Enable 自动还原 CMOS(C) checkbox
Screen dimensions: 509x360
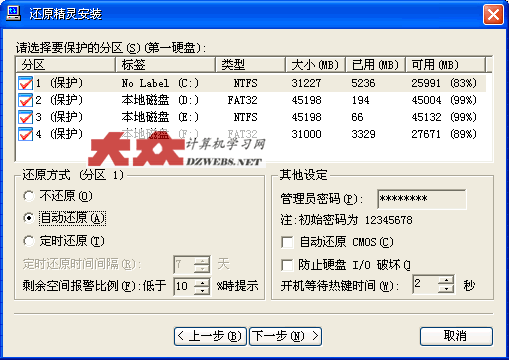click(x=287, y=242)
